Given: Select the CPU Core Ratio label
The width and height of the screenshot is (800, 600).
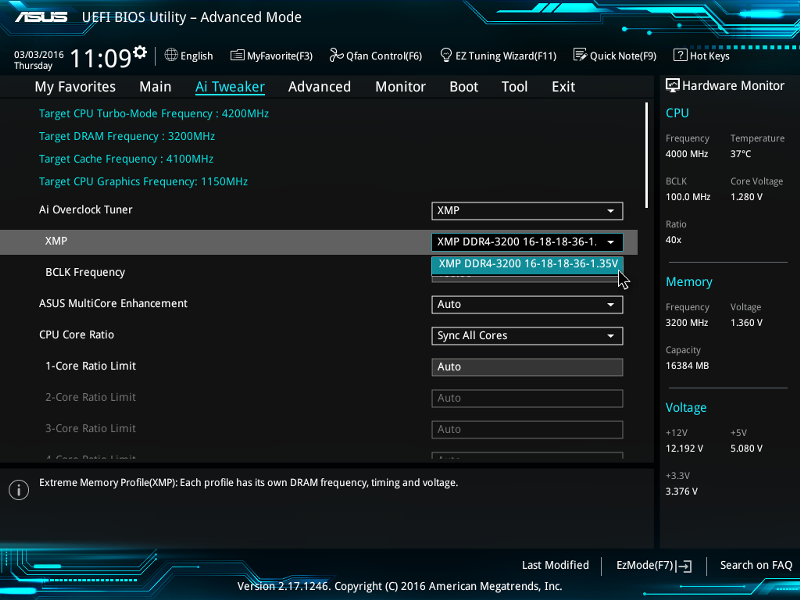Looking at the screenshot, I should (77, 335).
